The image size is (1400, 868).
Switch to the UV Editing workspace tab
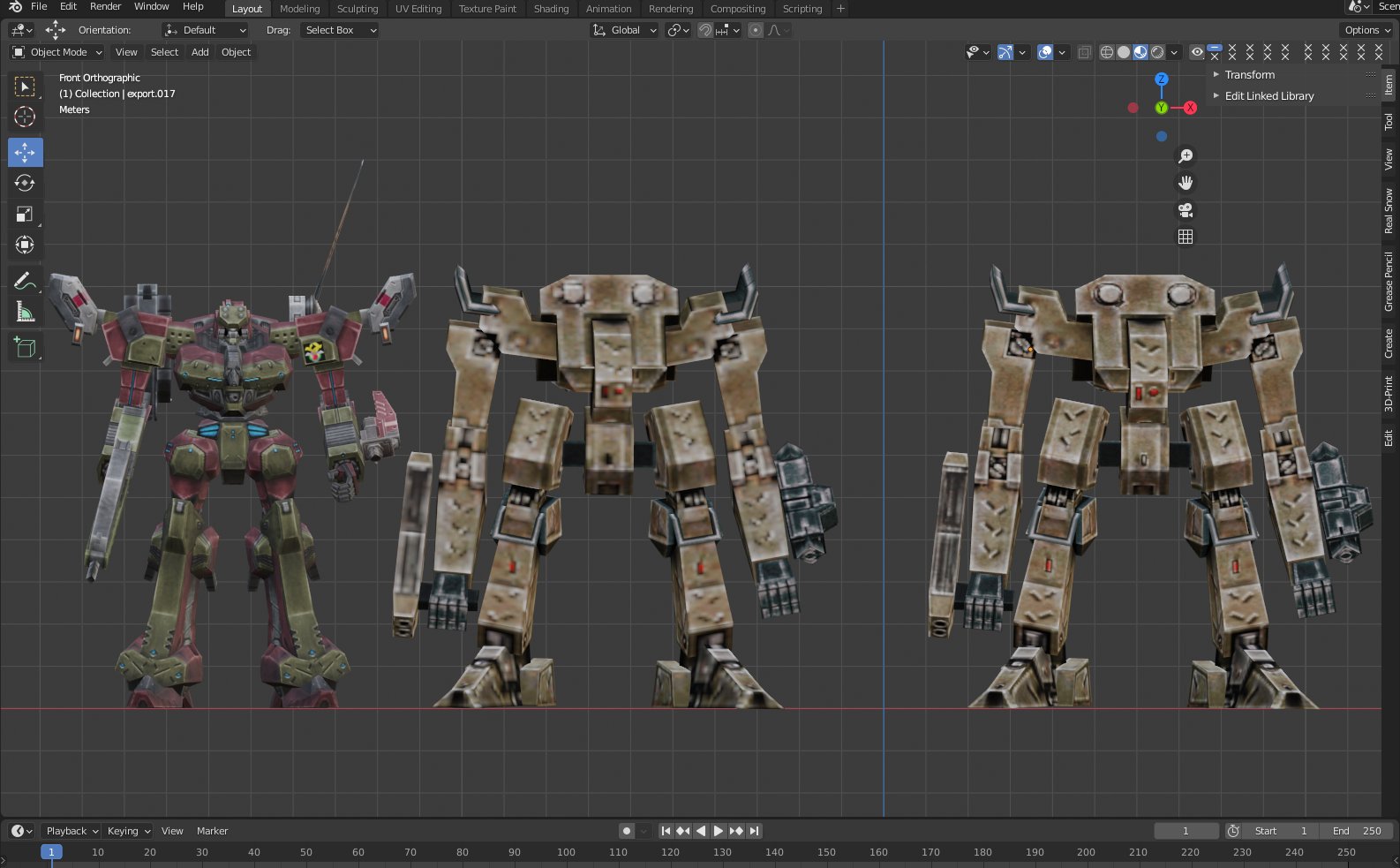[418, 9]
